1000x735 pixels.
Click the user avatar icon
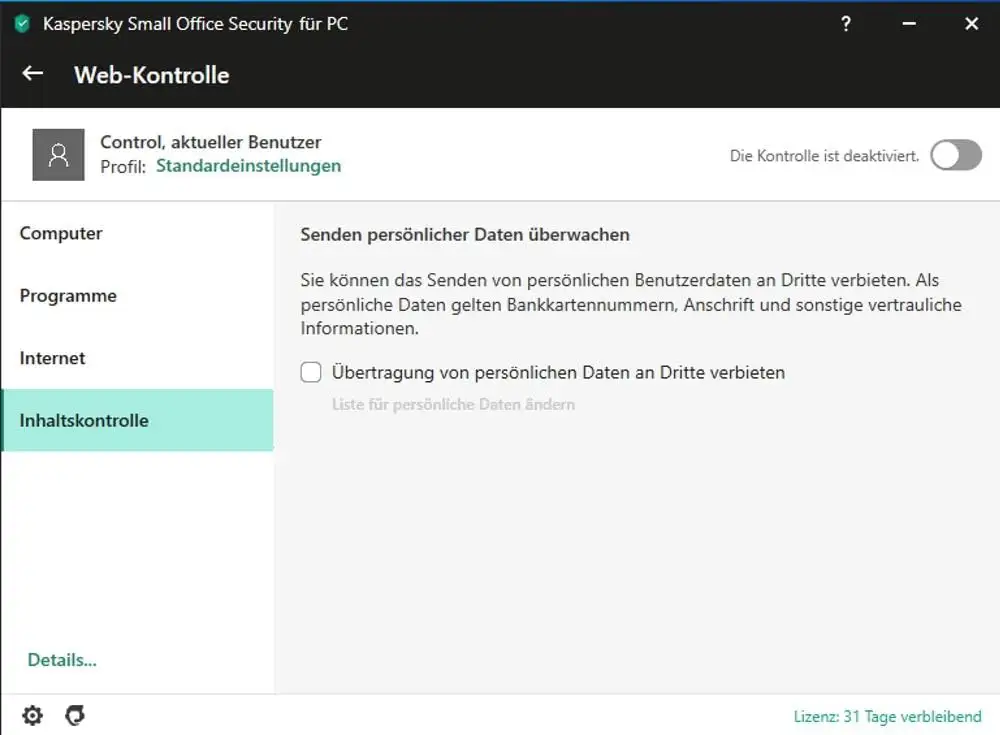[x=58, y=155]
